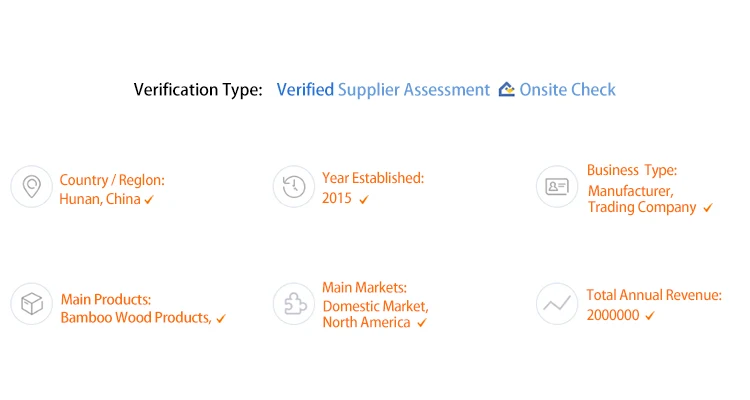
Task: Select the Country / Region label
Action: (x=112, y=180)
